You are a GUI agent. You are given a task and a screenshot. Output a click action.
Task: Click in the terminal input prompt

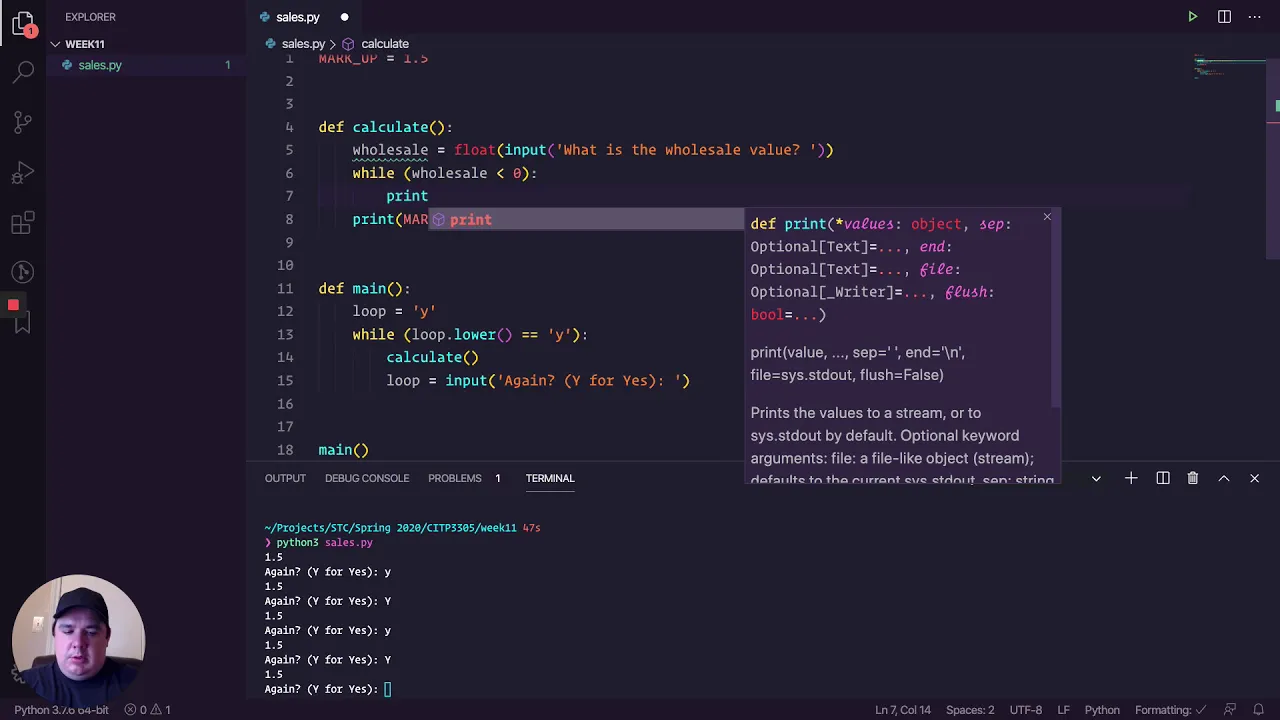pos(389,689)
